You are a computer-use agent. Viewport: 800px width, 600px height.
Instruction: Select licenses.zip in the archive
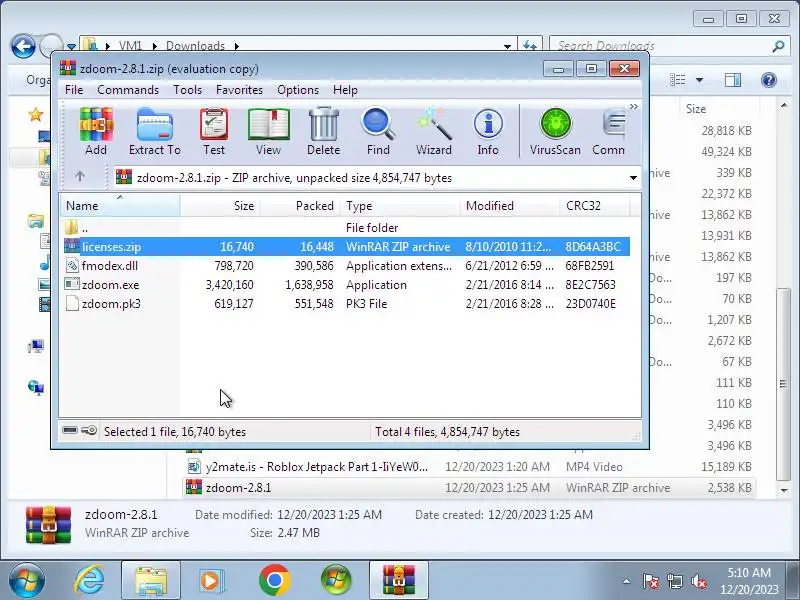tap(347, 246)
